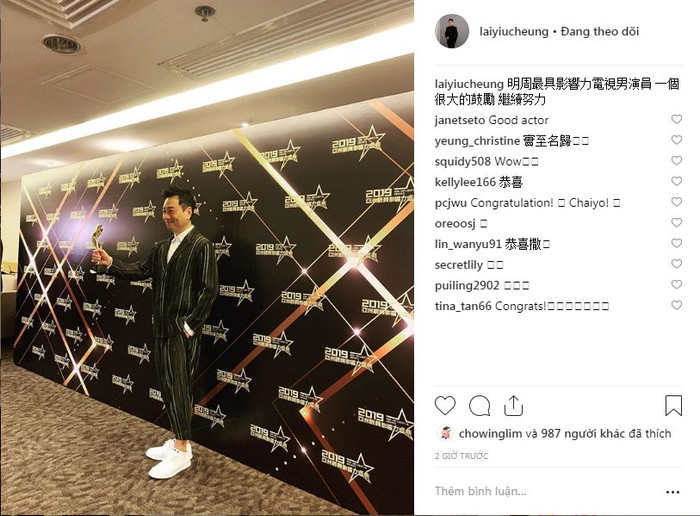
Task: Visit the yeung_christine commenter profile
Action: [477, 141]
